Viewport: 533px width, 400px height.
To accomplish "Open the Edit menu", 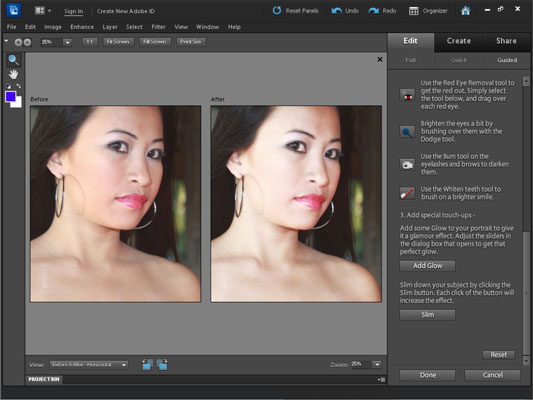I will tap(30, 27).
